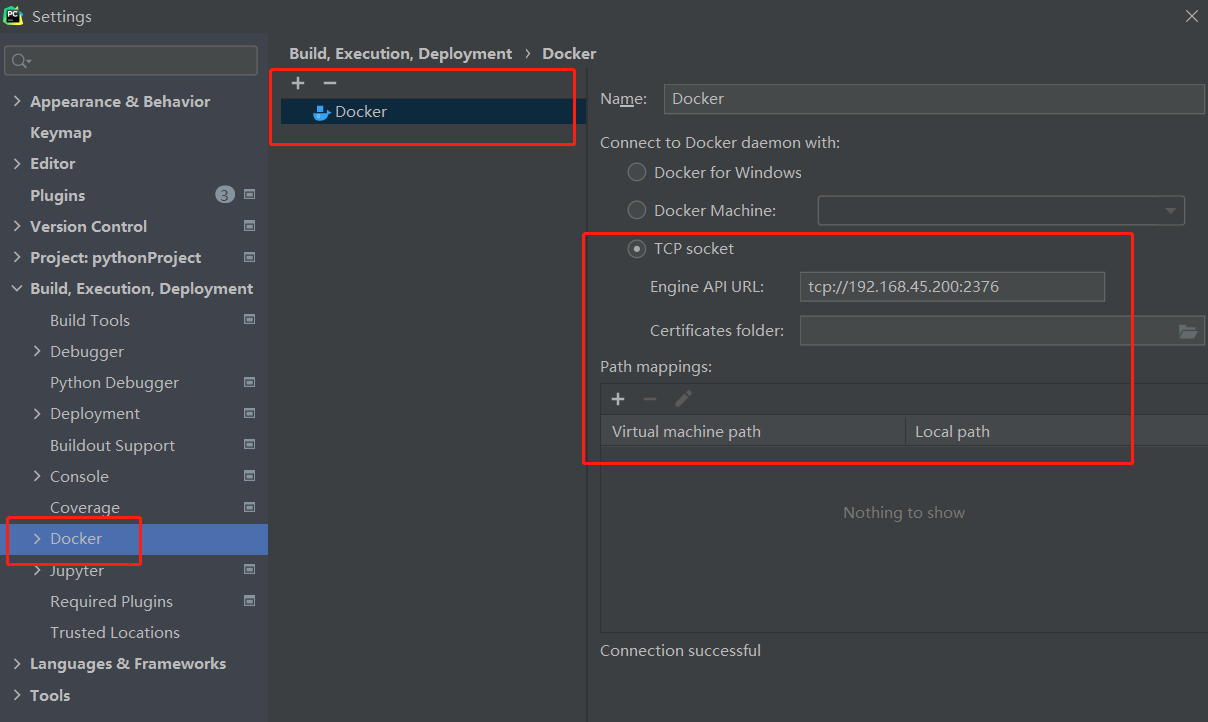
Task: Select Docker for Windows option
Action: (637, 172)
